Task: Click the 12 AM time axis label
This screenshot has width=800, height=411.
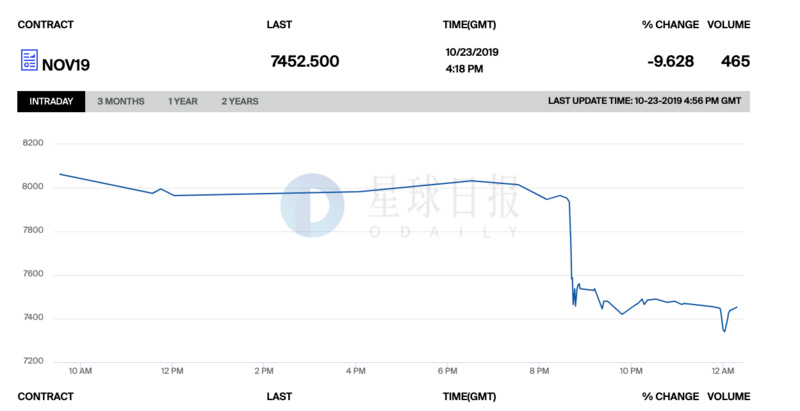Action: coord(723,372)
